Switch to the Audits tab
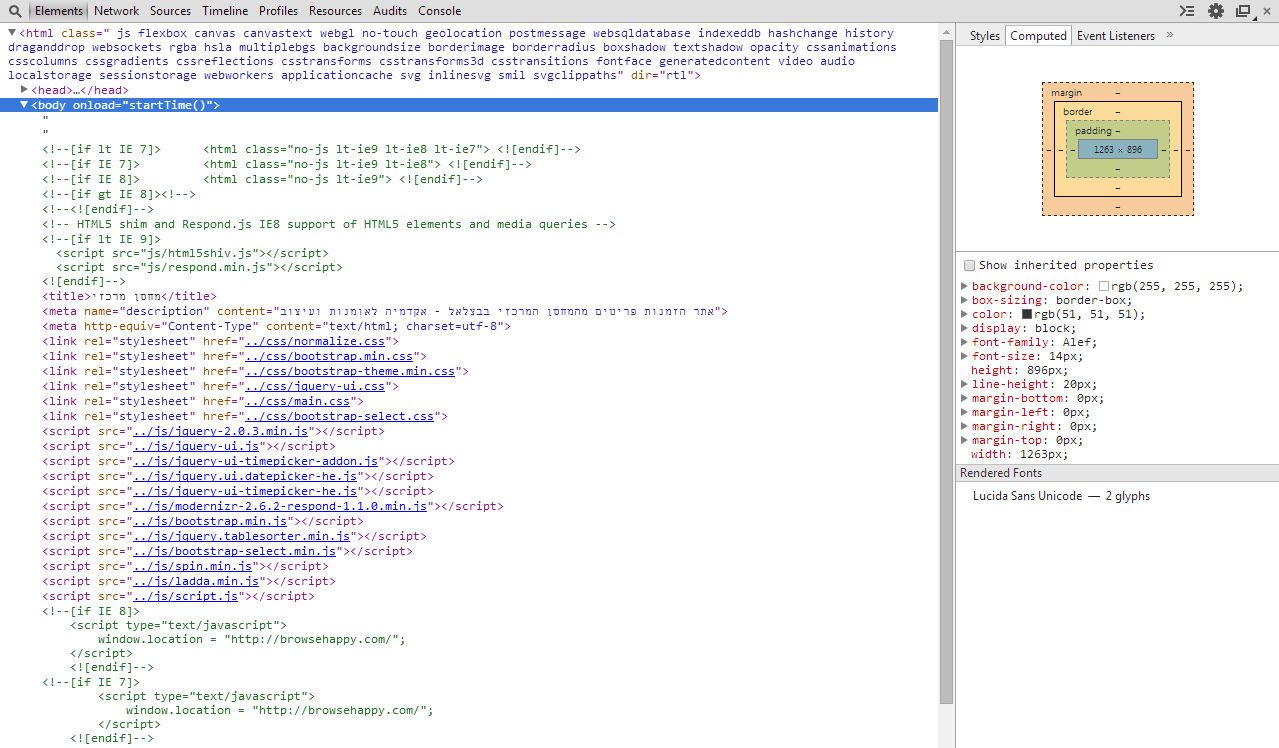1279x748 pixels. 390,11
